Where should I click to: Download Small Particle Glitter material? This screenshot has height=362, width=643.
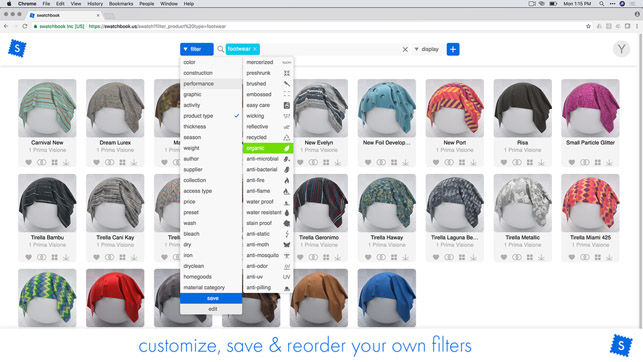coord(609,162)
